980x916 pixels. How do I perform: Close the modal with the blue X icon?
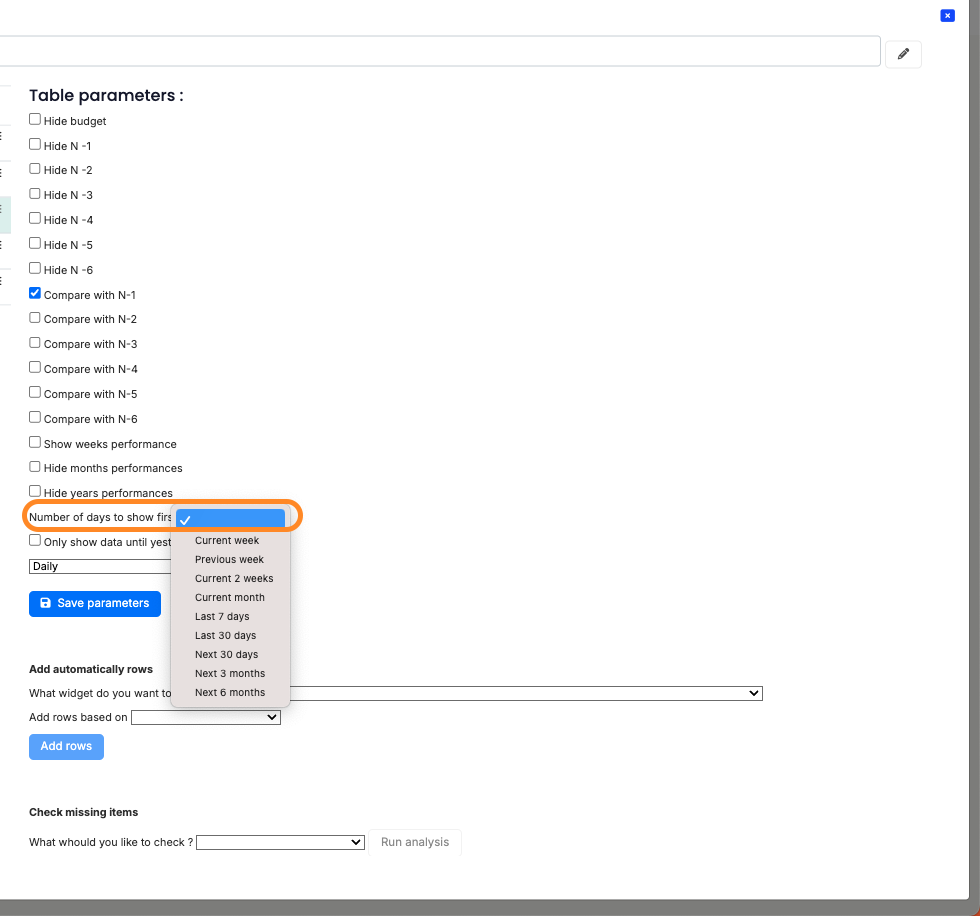[x=947, y=16]
